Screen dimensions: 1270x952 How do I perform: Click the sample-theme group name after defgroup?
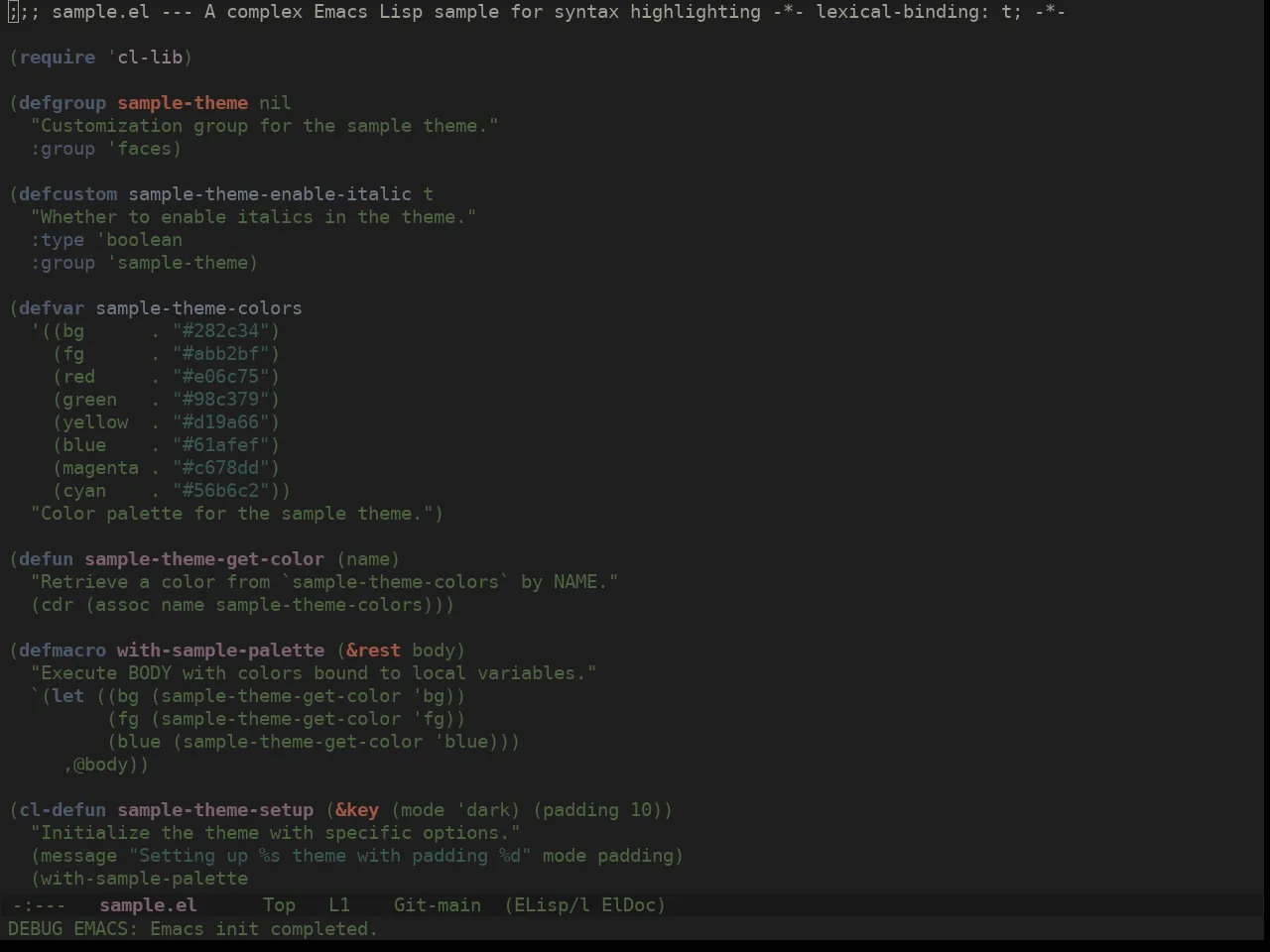[183, 103]
